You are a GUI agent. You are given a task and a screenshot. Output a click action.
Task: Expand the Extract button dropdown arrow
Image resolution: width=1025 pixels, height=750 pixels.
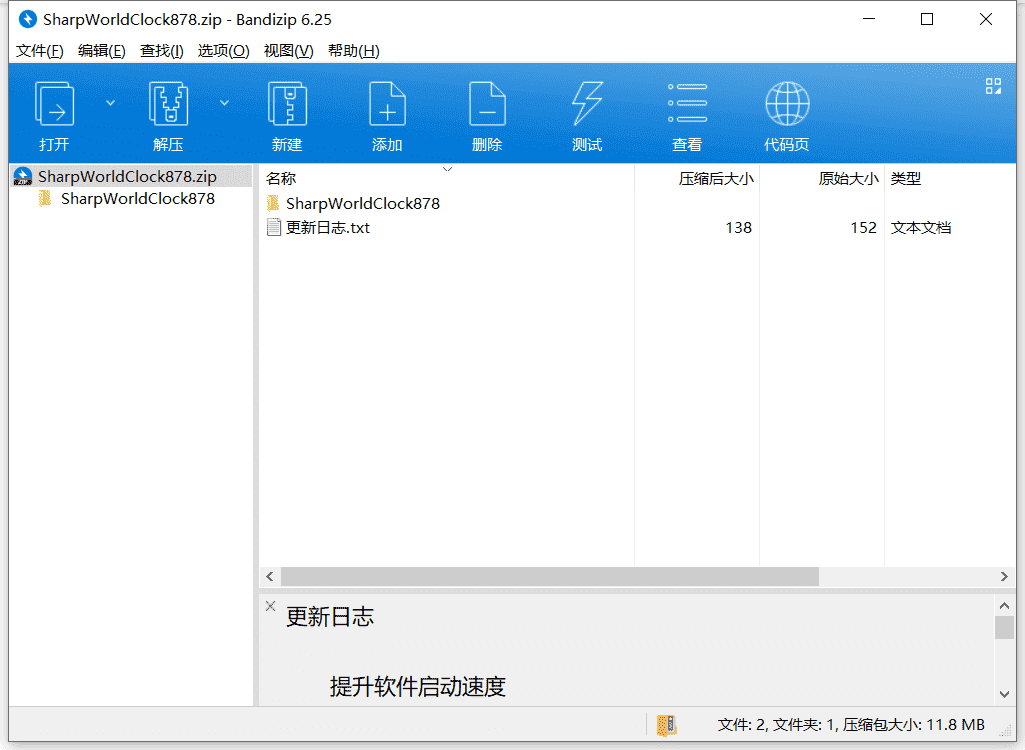(x=224, y=103)
